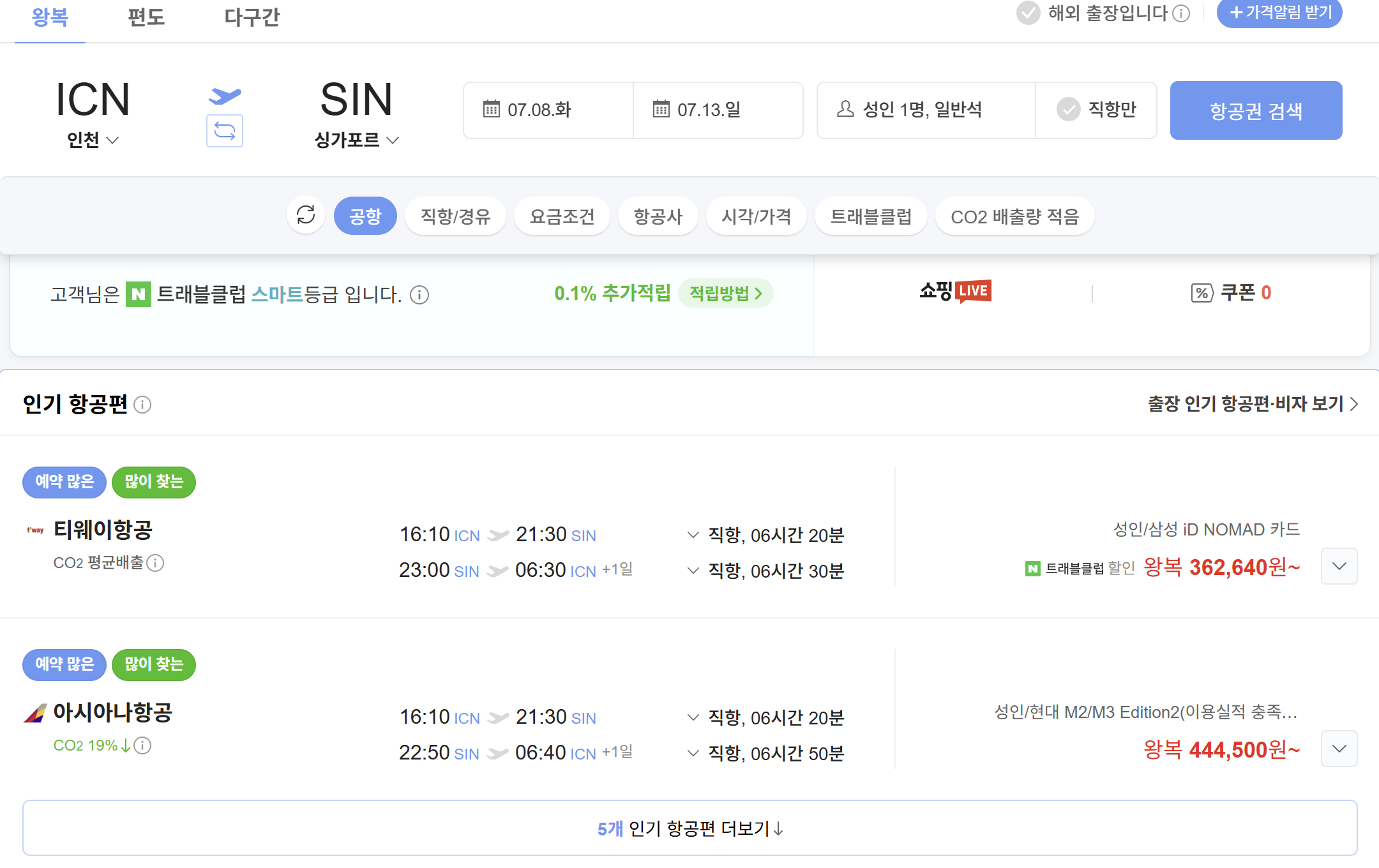Screen dimensions: 1379x868
Task: Click the info icon beside 해외 출장입니다
Action: [1182, 13]
